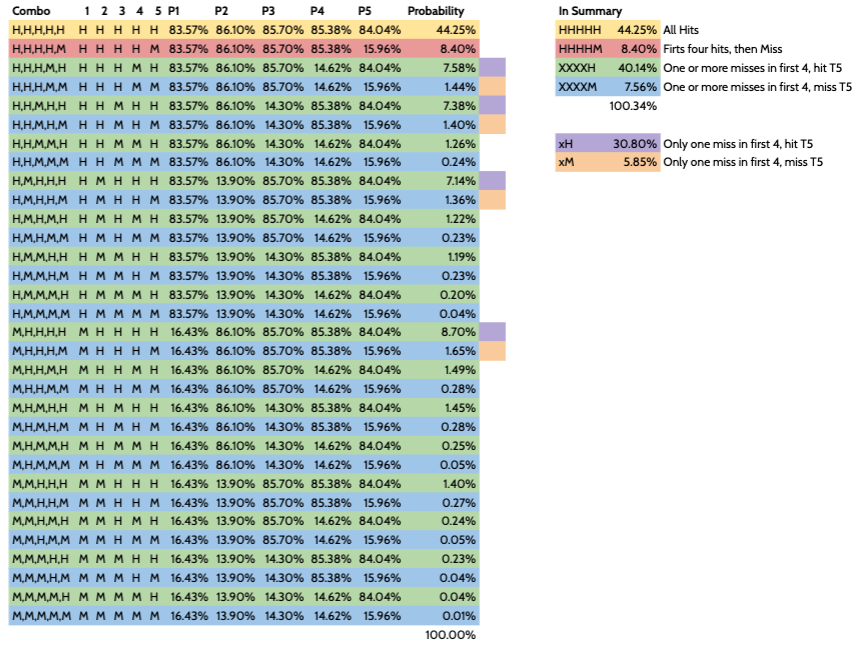Viewport: 858px width, 648px height.
Task: Click the 8.70% probability cell
Action: point(458,333)
